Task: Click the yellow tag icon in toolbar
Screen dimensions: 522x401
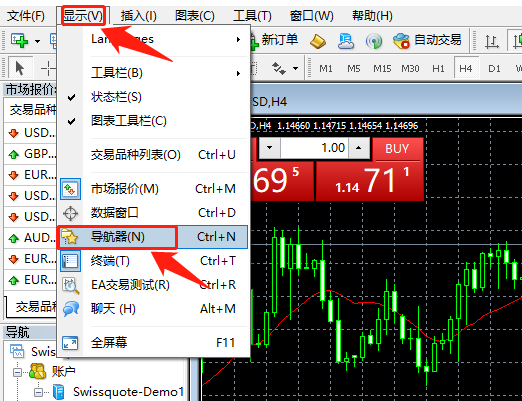Action: click(x=317, y=41)
